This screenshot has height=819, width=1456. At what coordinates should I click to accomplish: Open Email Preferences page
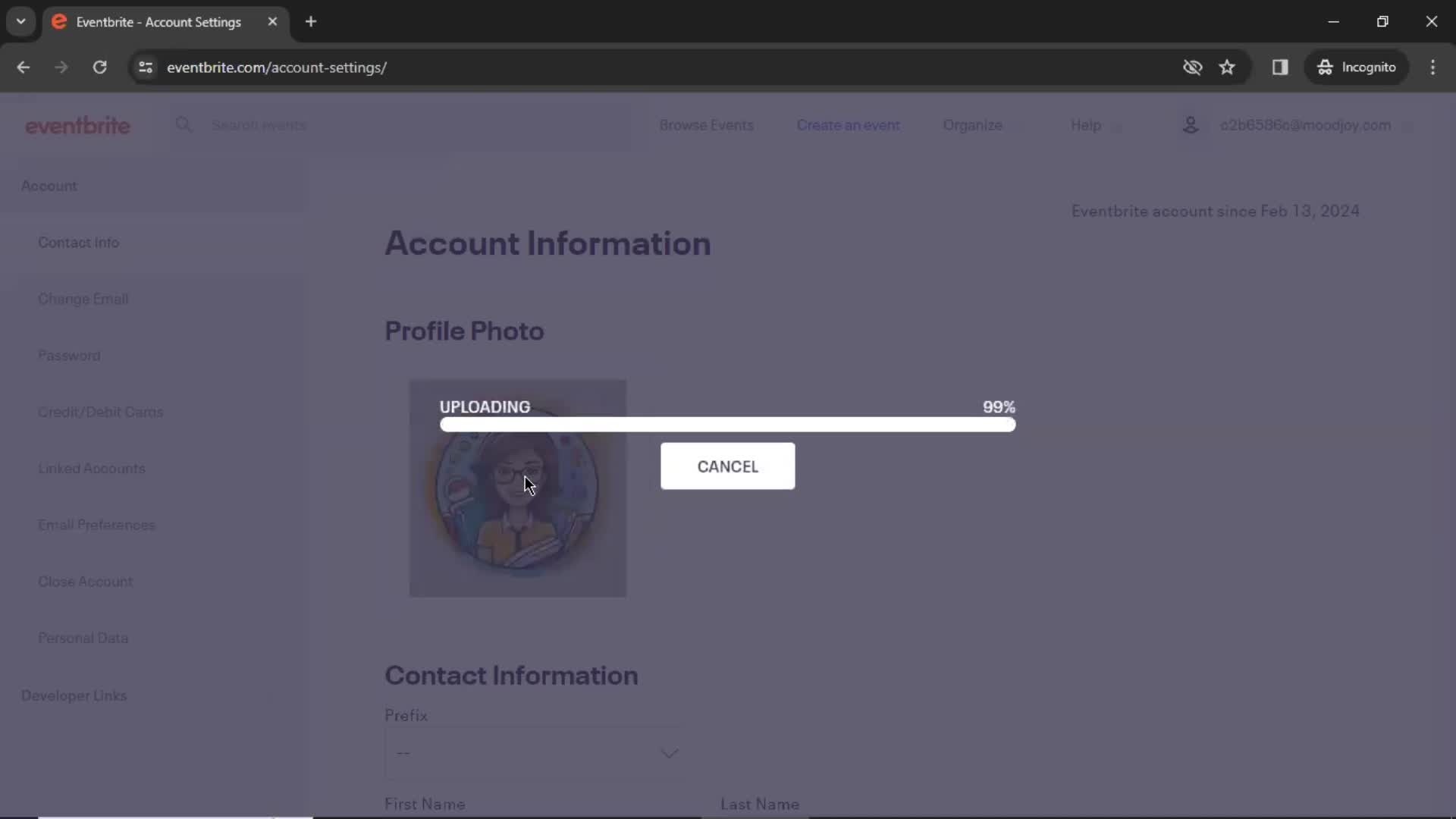[96, 525]
